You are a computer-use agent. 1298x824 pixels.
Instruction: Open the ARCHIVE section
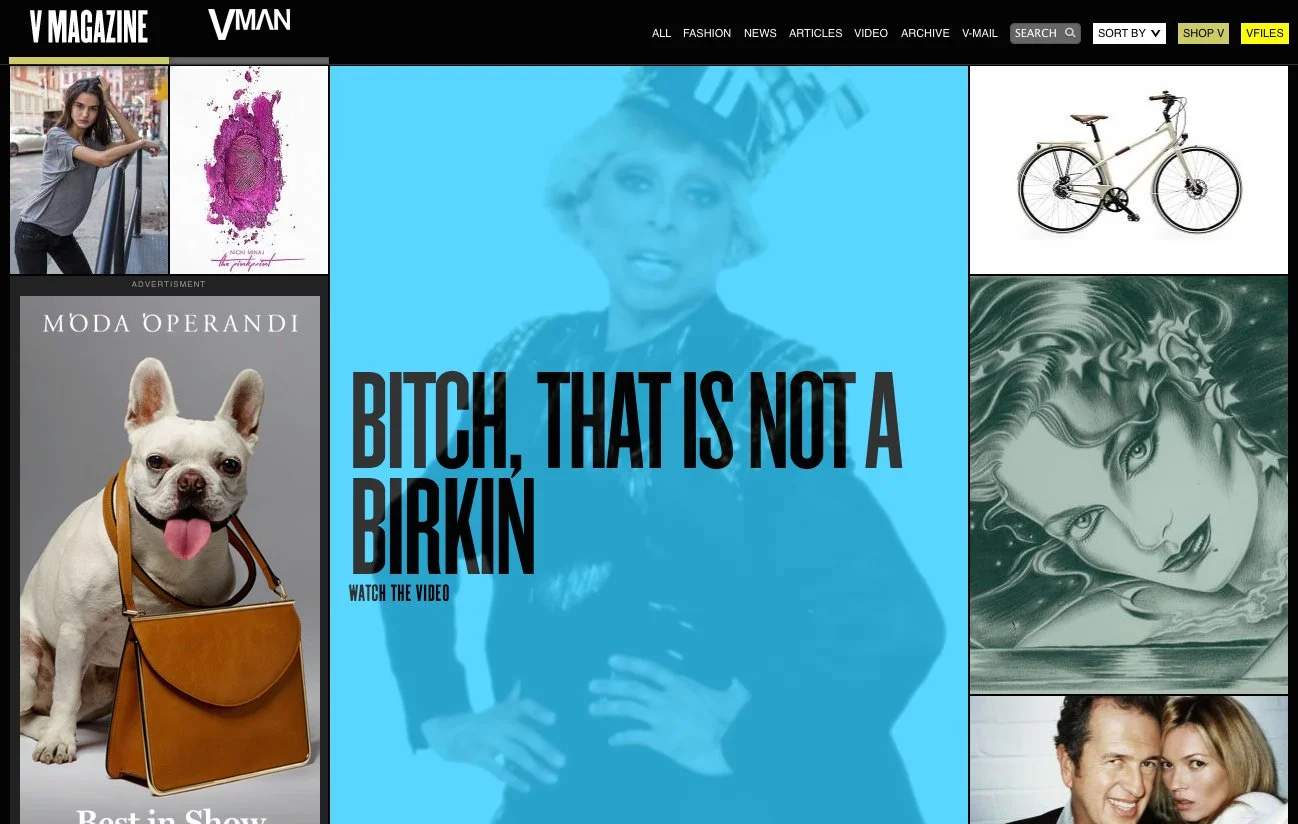(925, 33)
